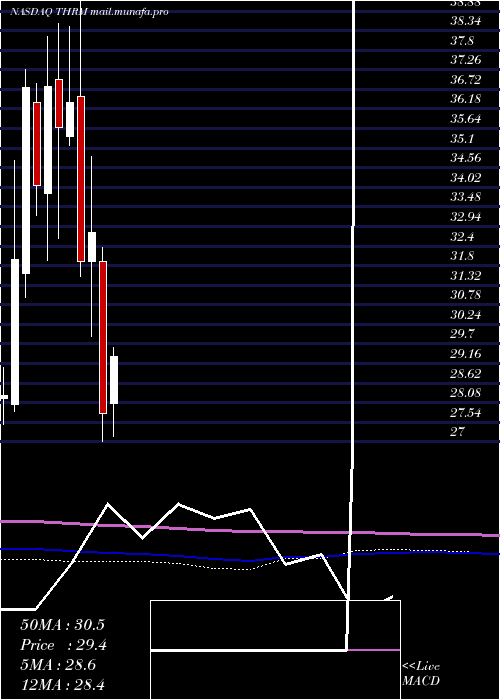
Task: Click the 37.26 price axis label
Action: pyautogui.click(x=466, y=60)
